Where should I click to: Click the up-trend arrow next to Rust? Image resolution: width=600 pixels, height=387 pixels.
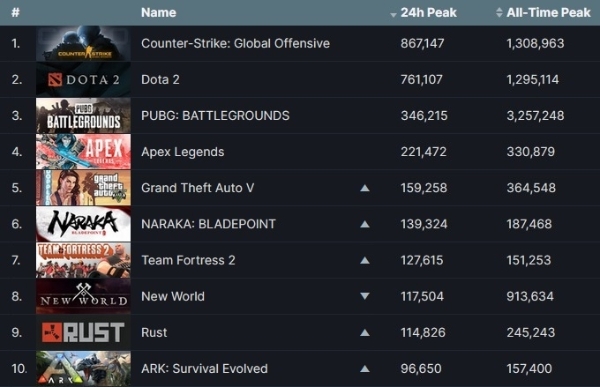tap(365, 333)
